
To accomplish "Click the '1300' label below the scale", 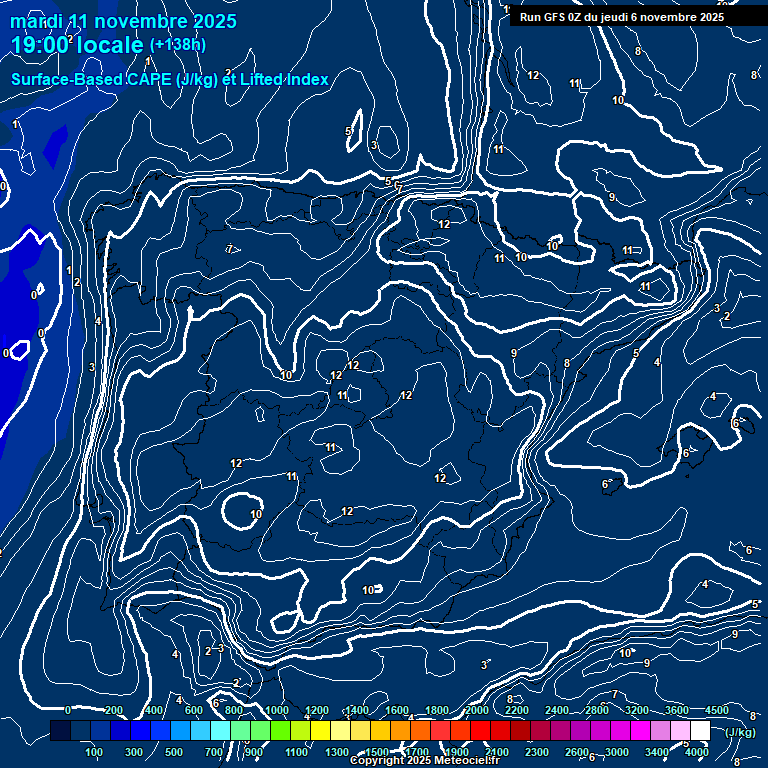I will pyautogui.click(x=337, y=752).
